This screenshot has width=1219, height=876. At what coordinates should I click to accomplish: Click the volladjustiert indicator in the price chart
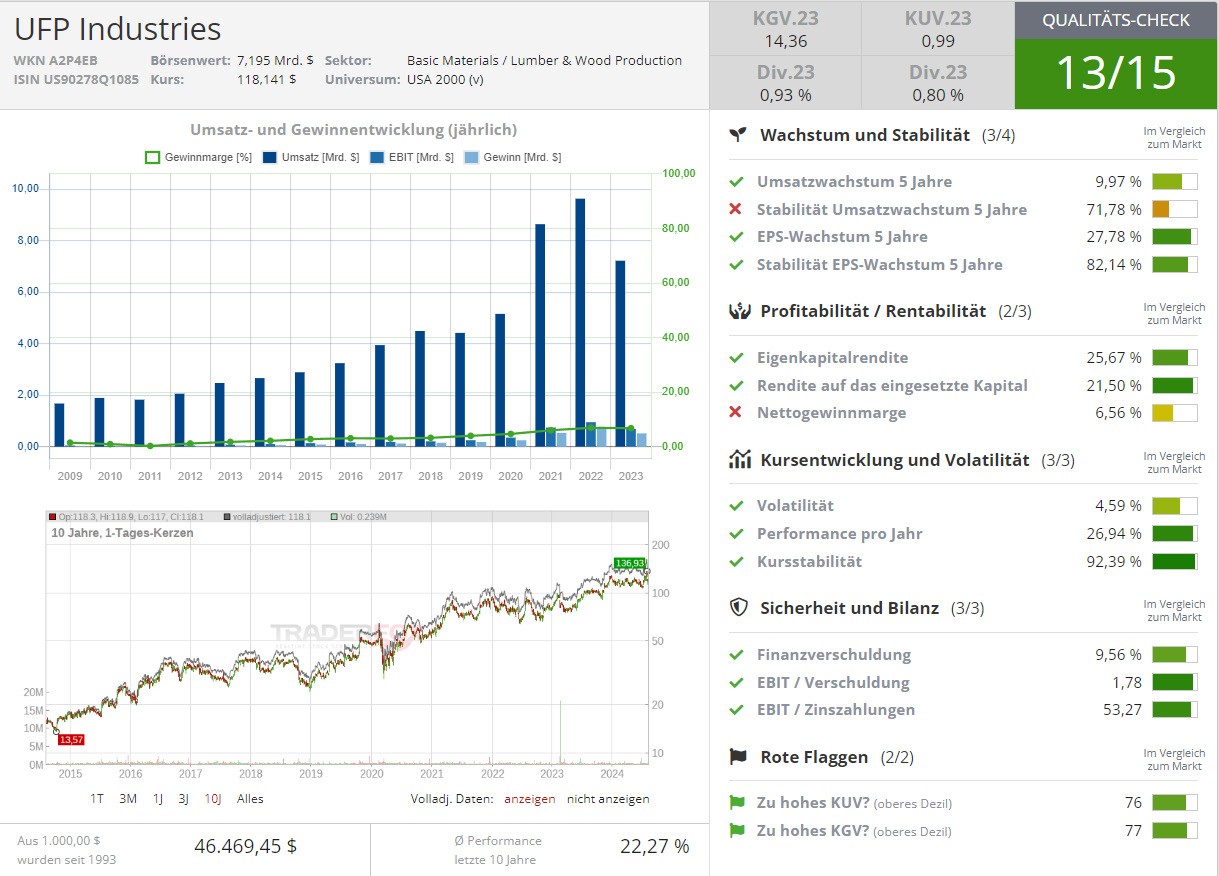click(x=267, y=517)
